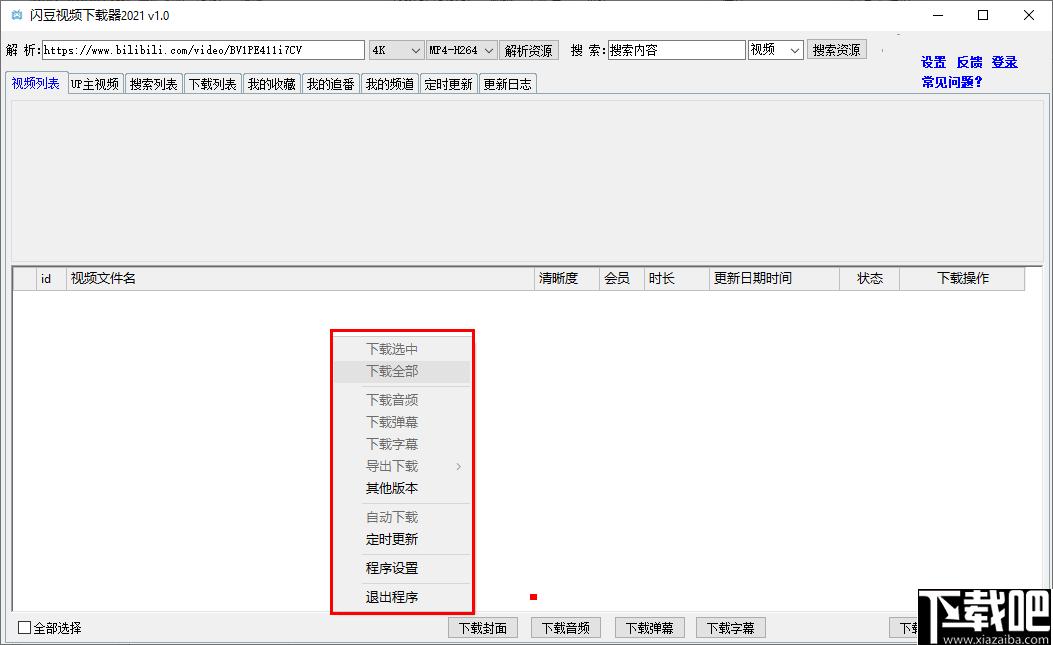The width and height of the screenshot is (1053, 645).
Task: Click the 状态 column header
Action: [x=870, y=279]
